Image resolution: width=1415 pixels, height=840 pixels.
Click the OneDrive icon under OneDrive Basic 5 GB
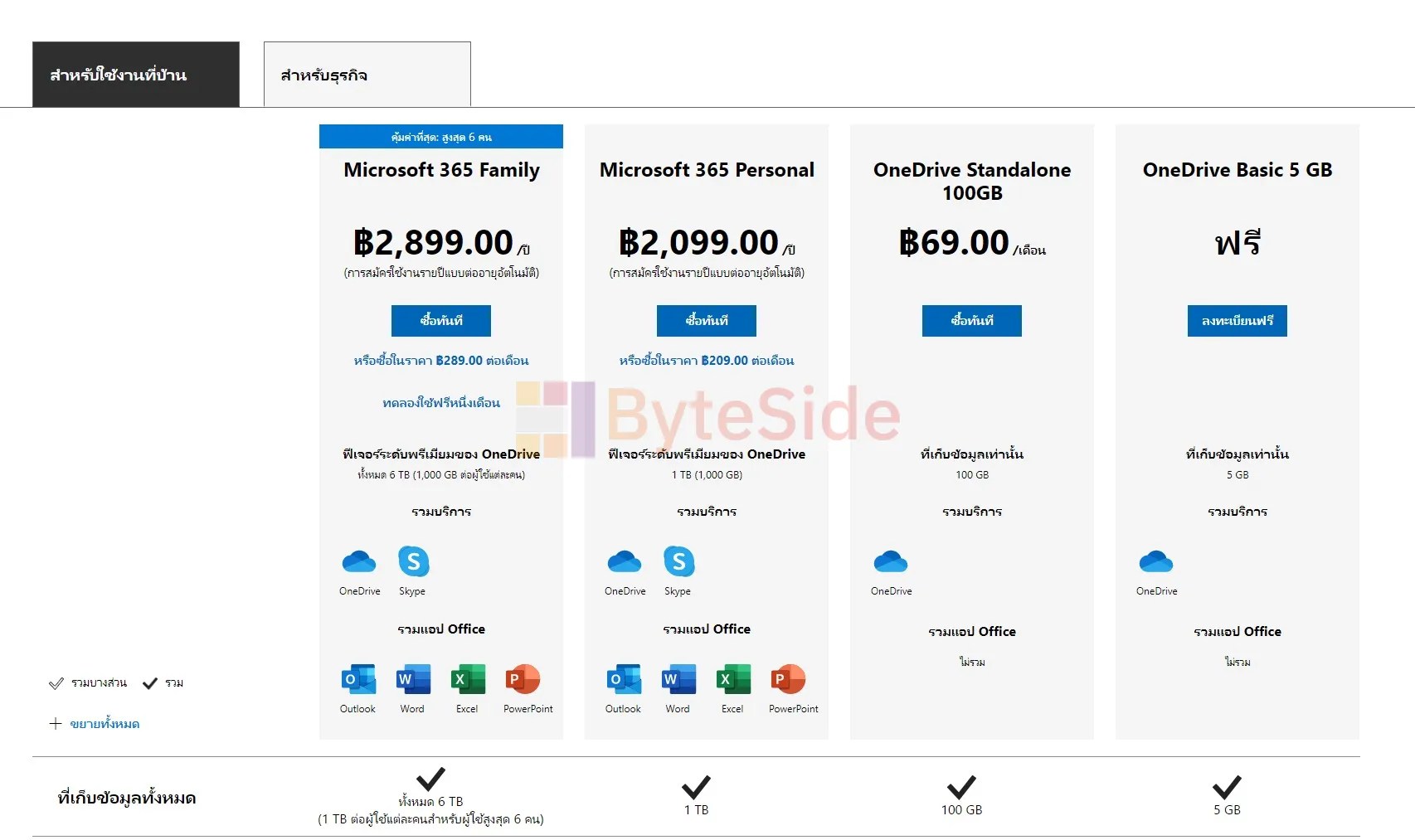pos(1156,562)
